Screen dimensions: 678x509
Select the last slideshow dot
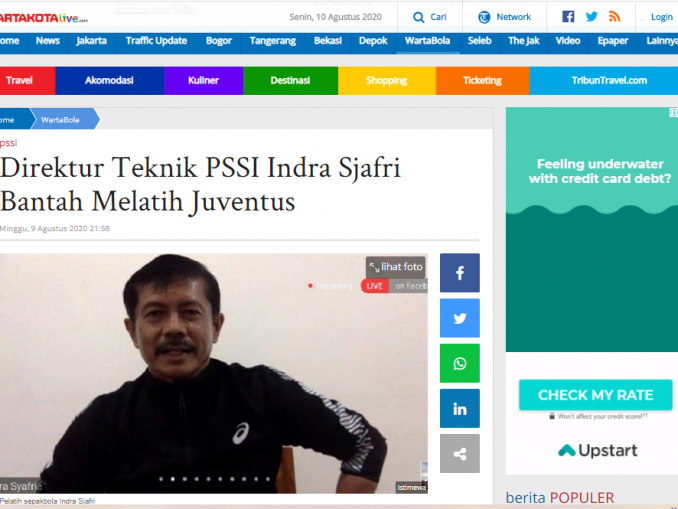268,479
